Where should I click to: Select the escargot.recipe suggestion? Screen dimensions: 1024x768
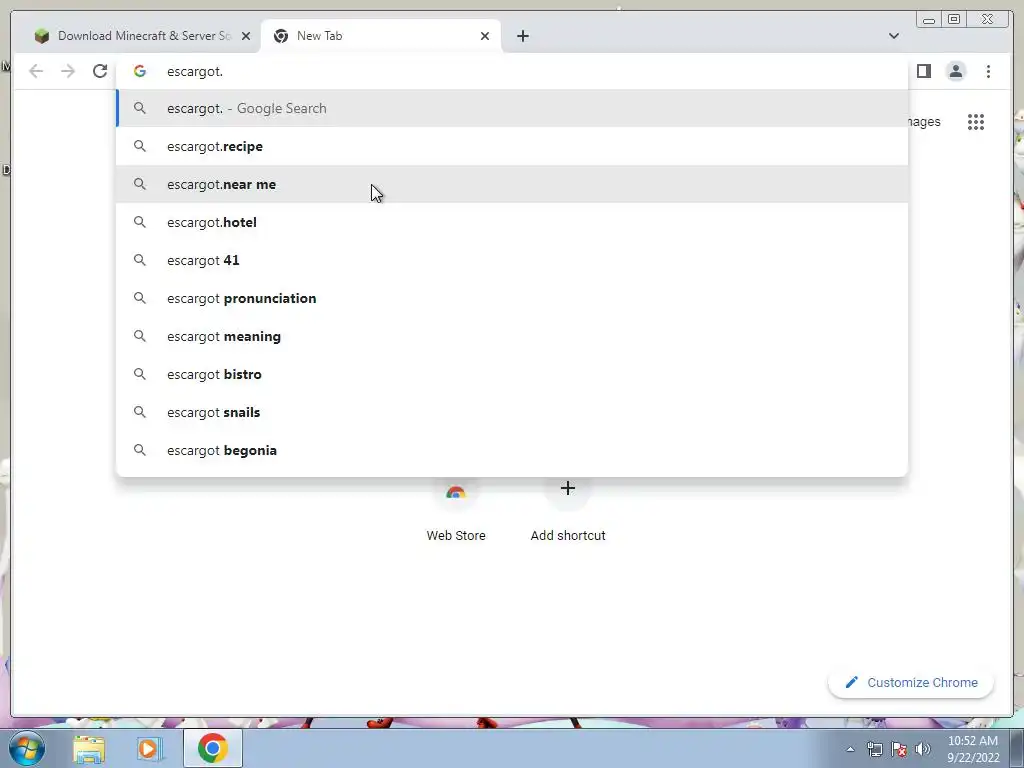click(512, 146)
